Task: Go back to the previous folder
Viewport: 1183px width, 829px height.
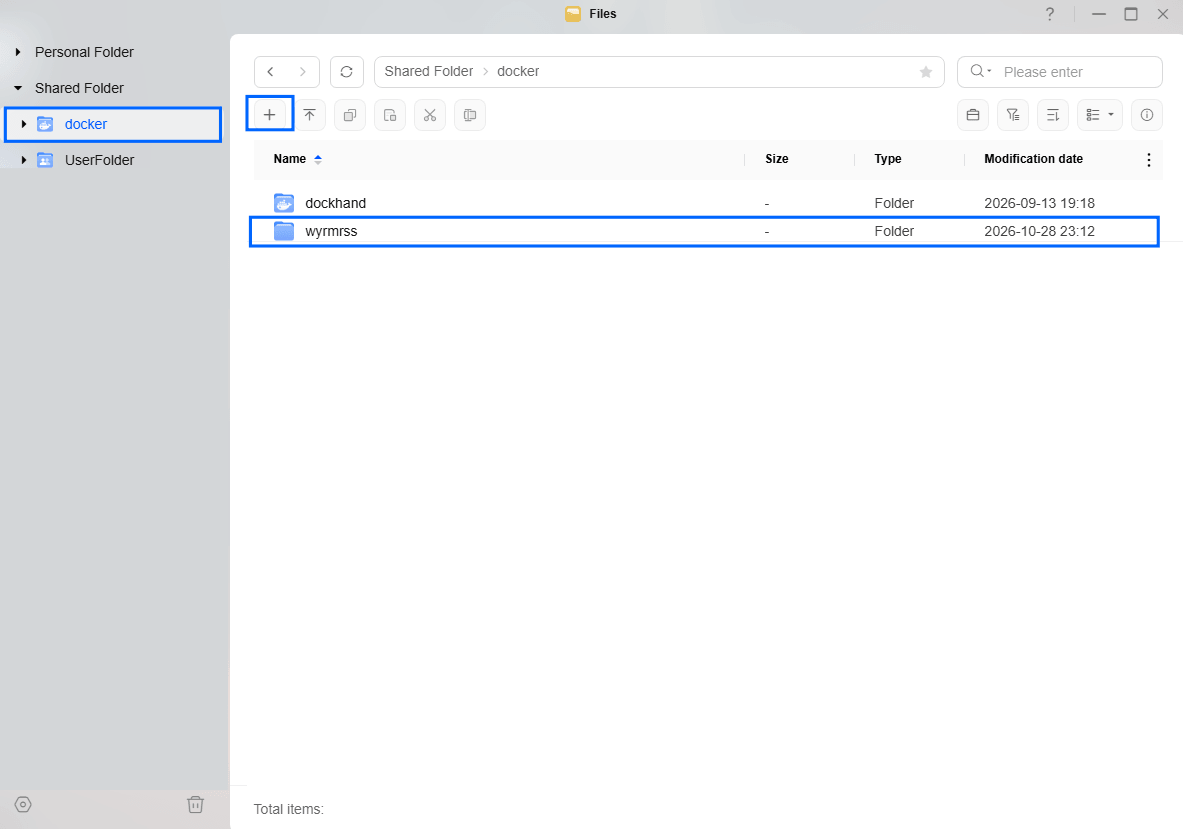Action: point(270,72)
